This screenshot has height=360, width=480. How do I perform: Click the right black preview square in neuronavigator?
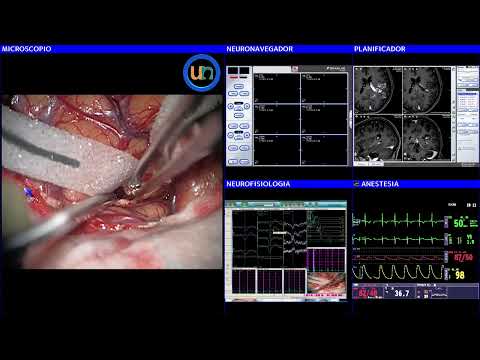pos(244,71)
